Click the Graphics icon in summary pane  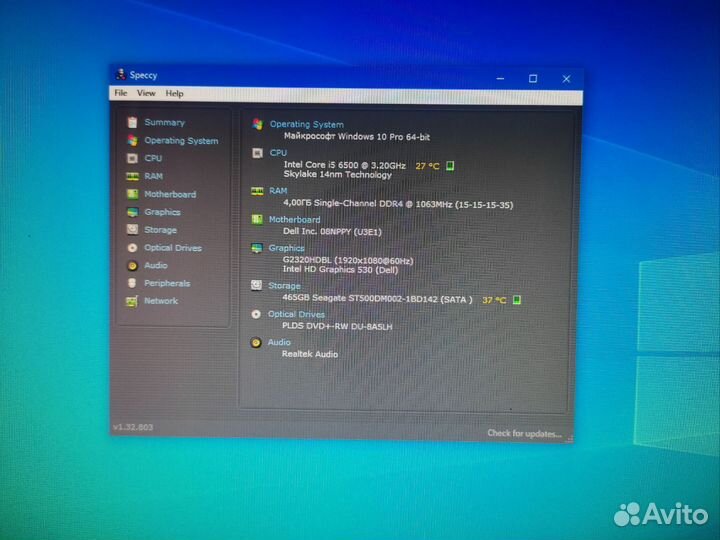[257, 248]
